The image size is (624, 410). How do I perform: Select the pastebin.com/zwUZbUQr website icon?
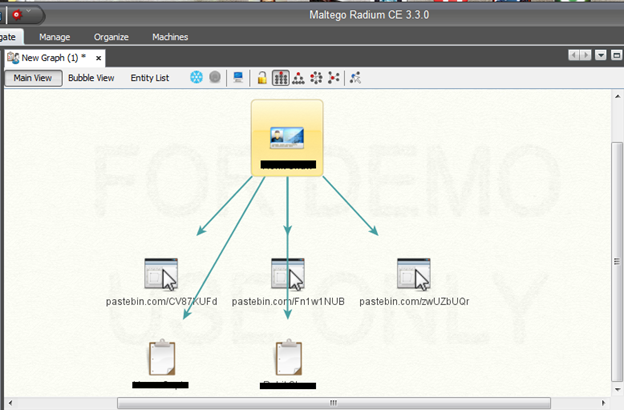414,274
